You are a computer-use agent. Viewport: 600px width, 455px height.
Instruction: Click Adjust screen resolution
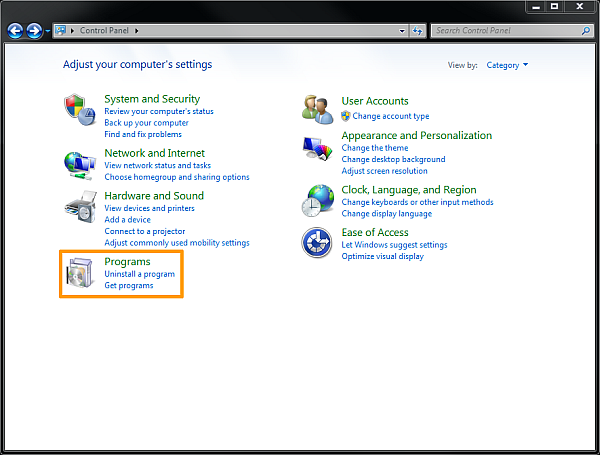(x=384, y=171)
